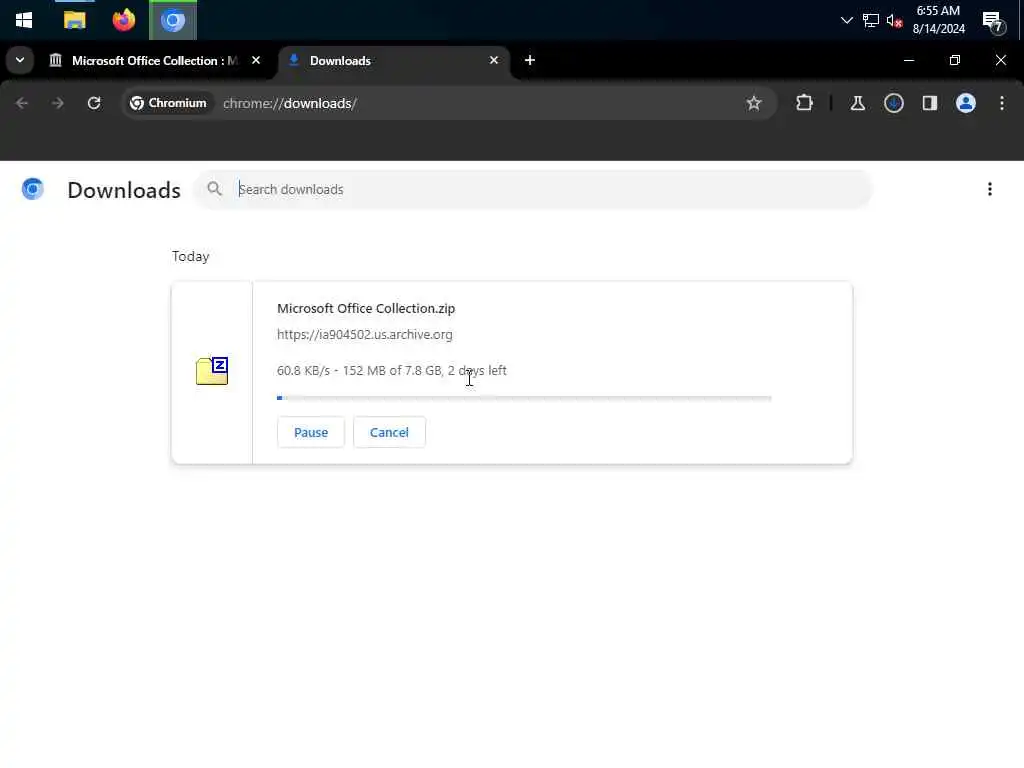1024x768 pixels.
Task: Click the Chromium site info chip
Action: 168,103
